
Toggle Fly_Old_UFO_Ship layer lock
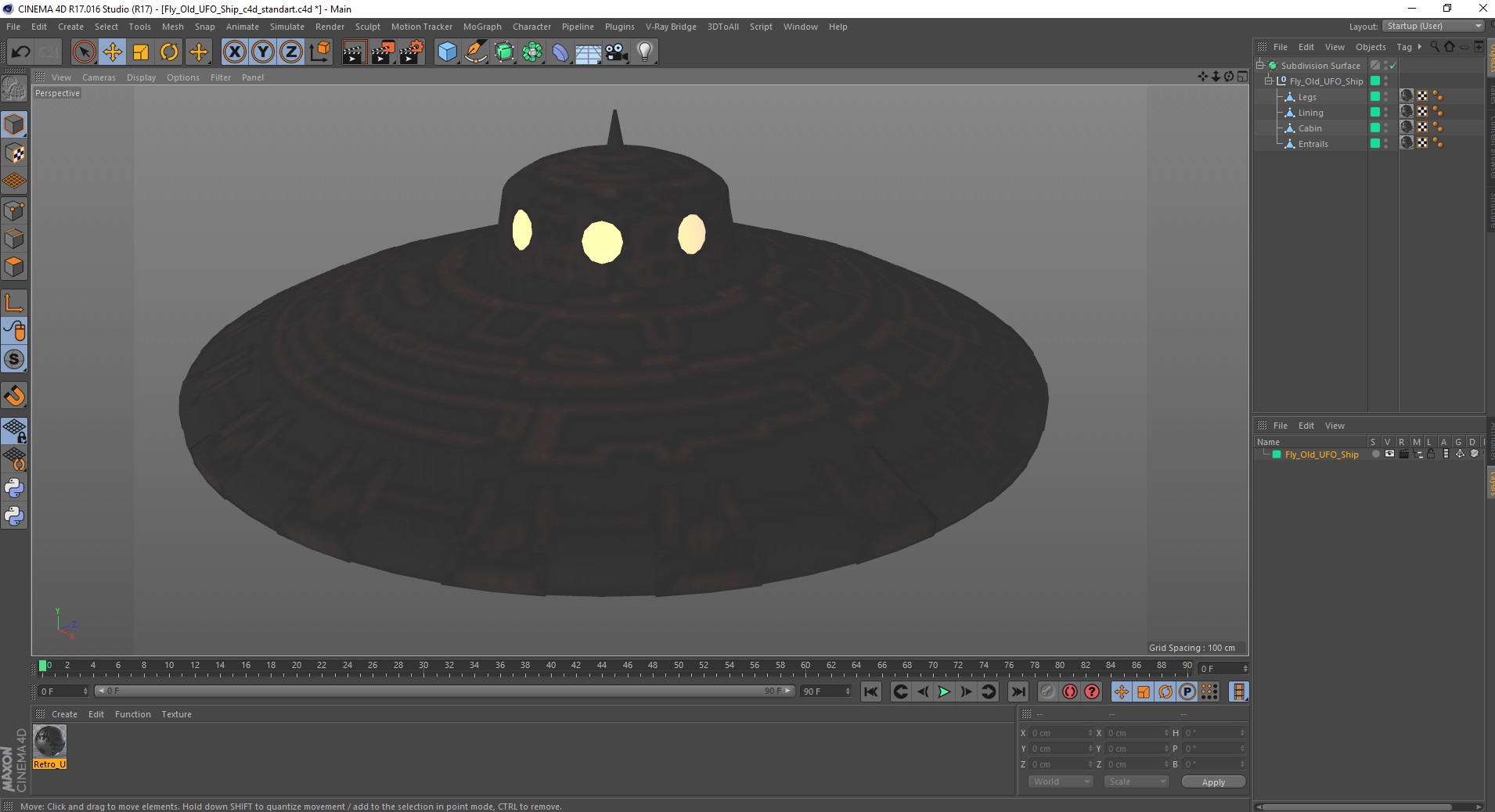coord(1431,454)
